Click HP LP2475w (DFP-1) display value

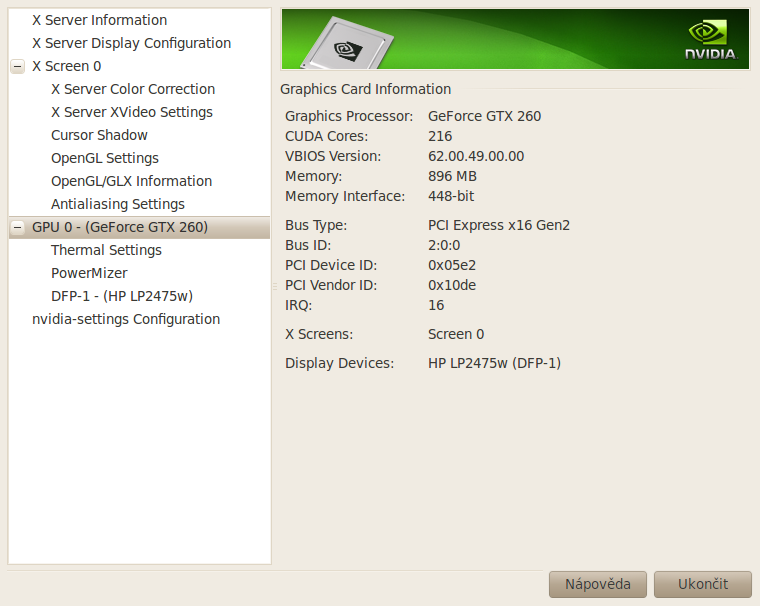coord(494,363)
